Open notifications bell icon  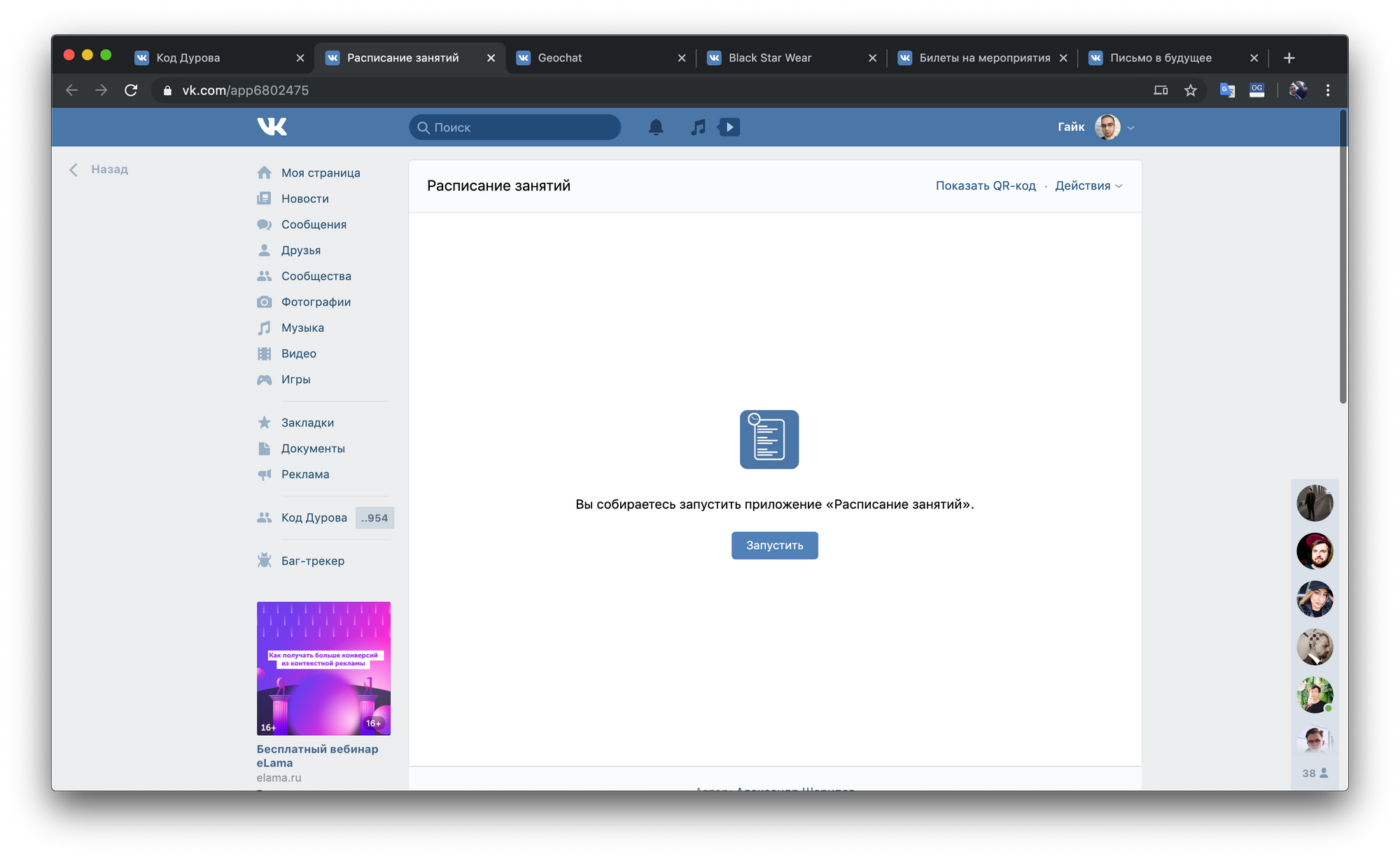[656, 127]
